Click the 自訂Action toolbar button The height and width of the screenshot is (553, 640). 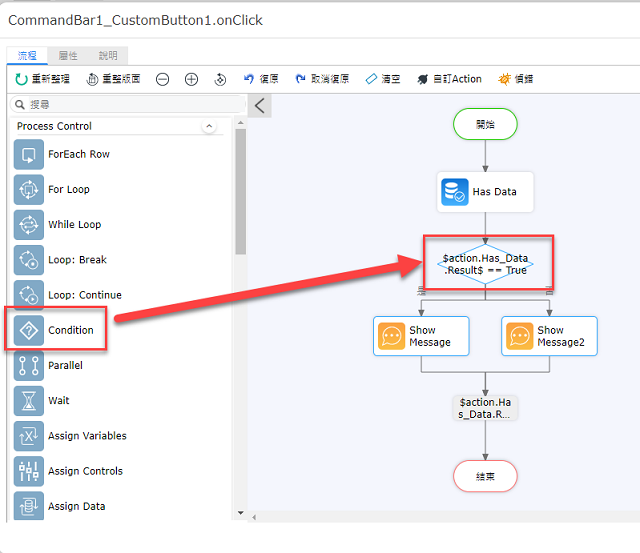[x=449, y=79]
